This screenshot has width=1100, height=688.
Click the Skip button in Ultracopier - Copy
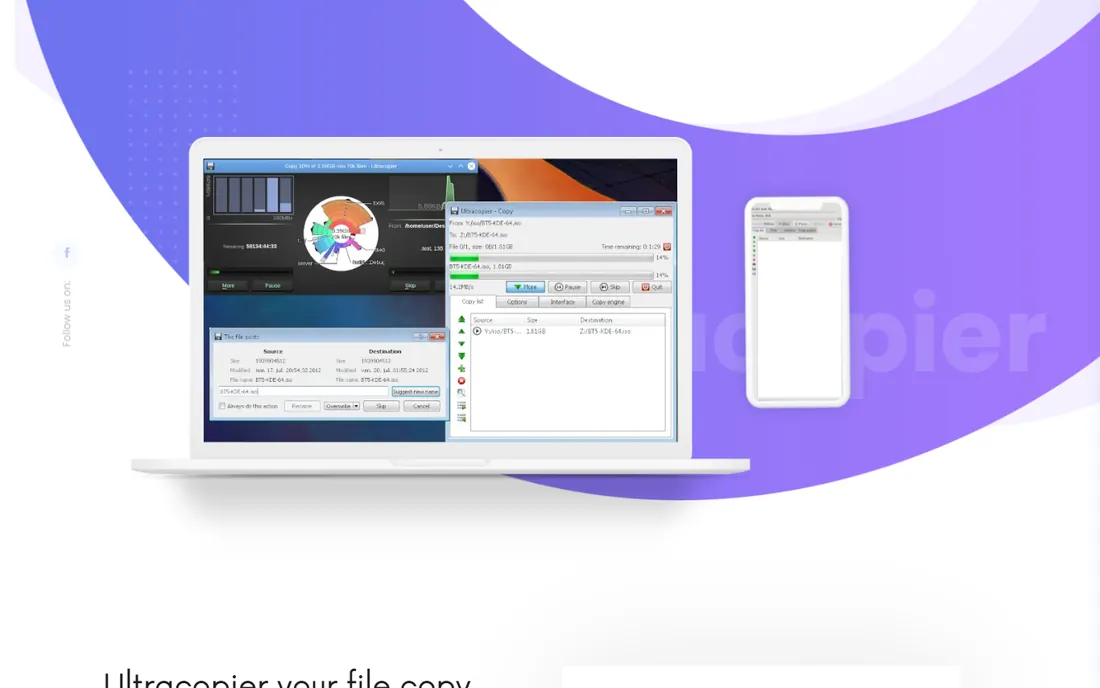point(610,287)
